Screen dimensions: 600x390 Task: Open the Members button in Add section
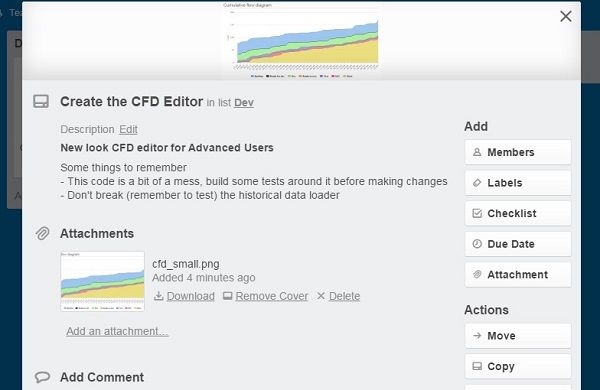pyautogui.click(x=518, y=152)
